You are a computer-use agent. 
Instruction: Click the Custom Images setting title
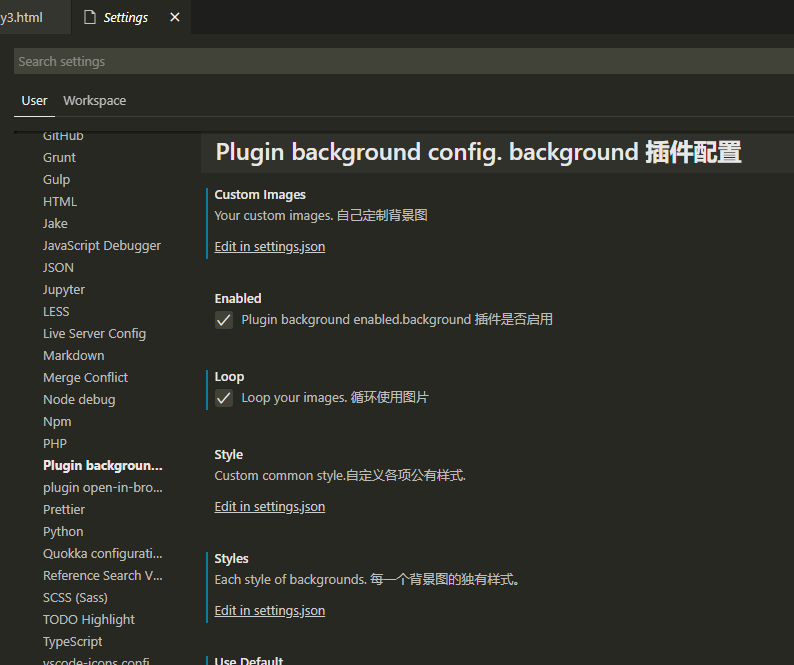coord(260,195)
